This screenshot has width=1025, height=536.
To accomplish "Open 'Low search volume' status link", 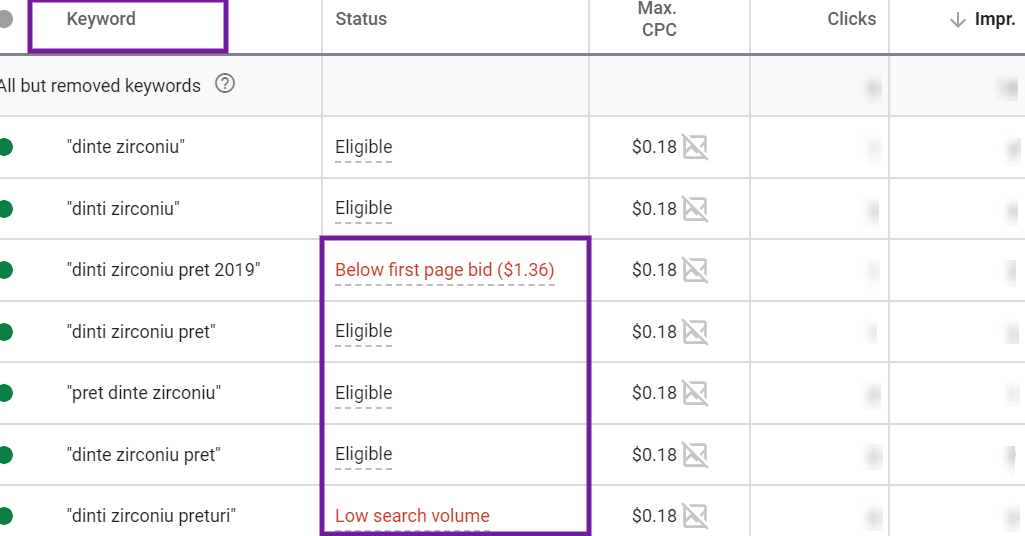I will [412, 516].
